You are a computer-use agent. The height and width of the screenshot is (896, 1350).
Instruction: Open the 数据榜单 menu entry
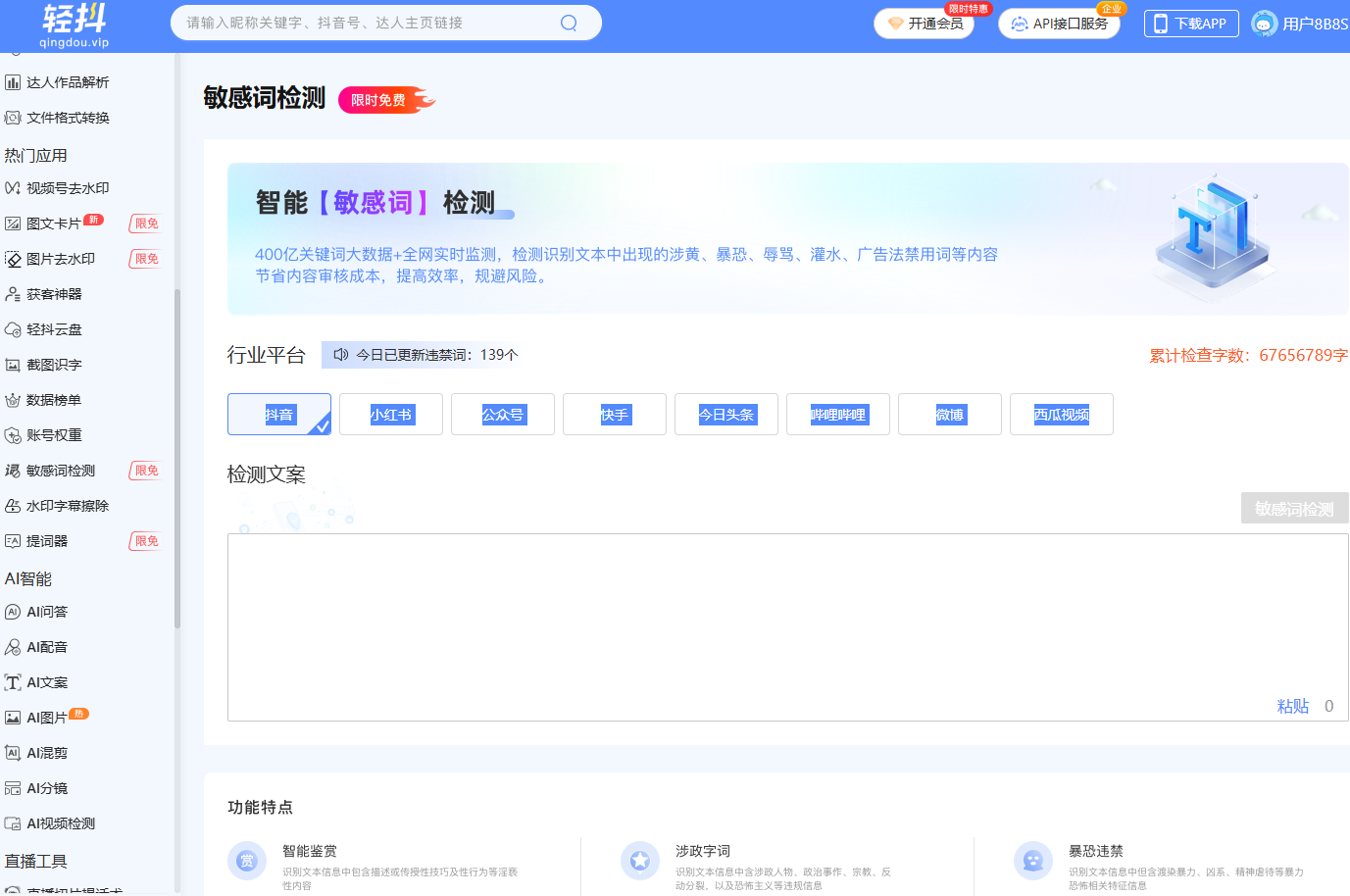click(54, 400)
